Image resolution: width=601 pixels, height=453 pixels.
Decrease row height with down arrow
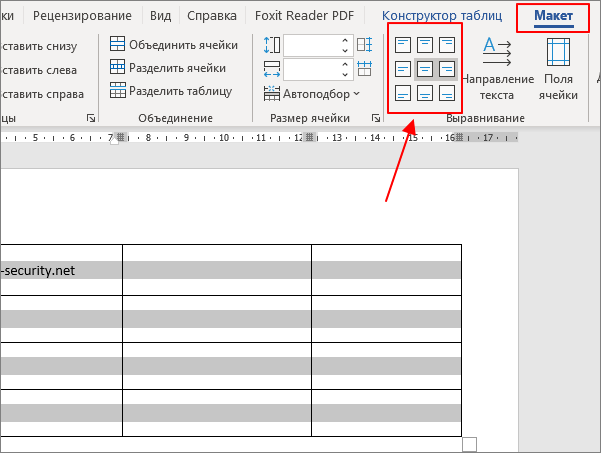[345, 51]
